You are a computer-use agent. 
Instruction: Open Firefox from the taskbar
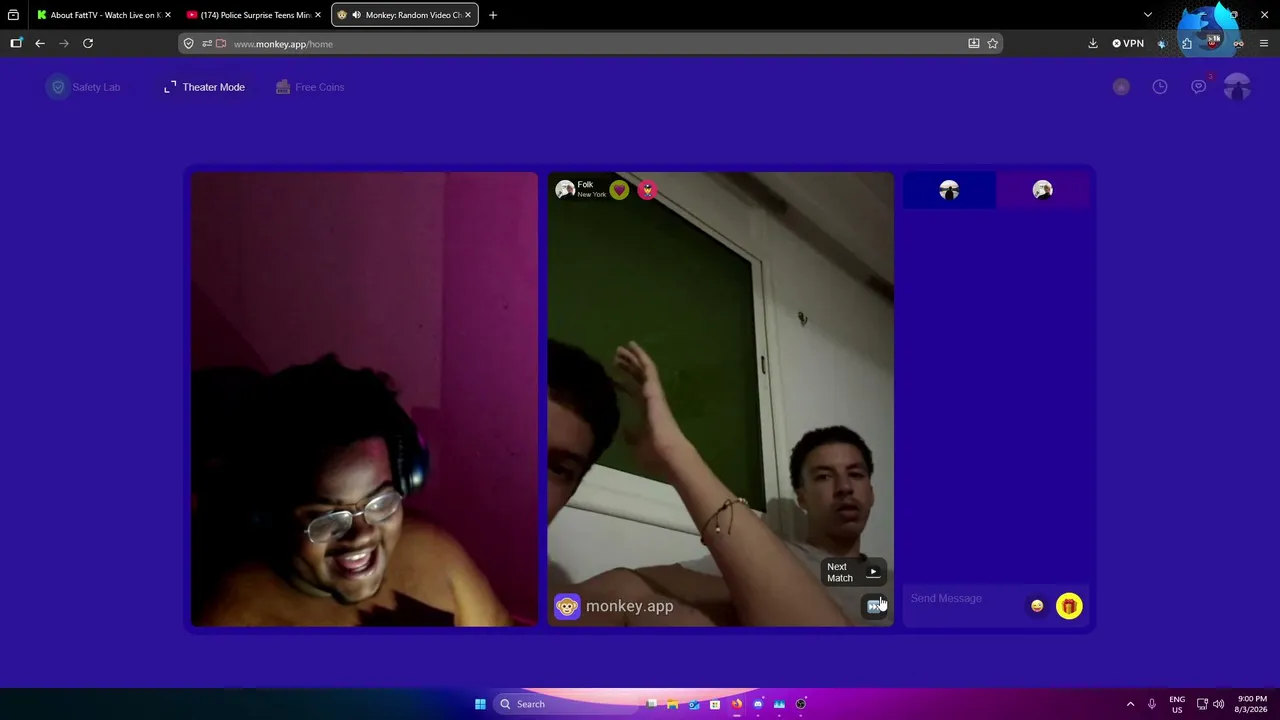point(737,704)
